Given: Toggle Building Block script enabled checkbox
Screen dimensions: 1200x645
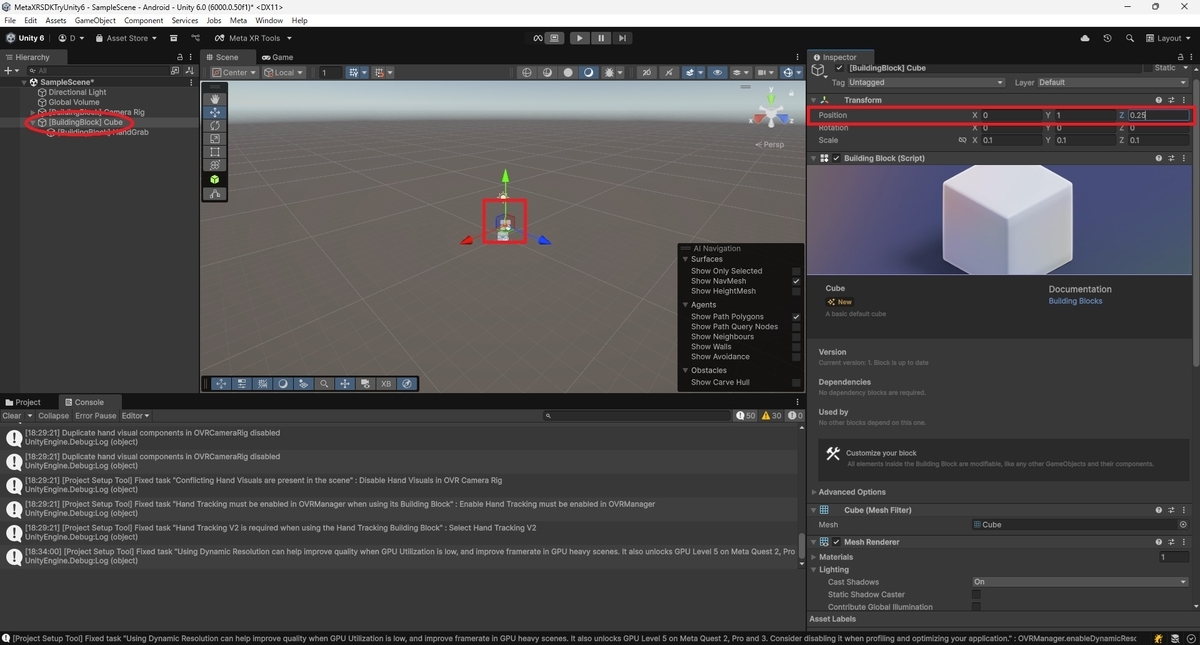Looking at the screenshot, I should click(x=836, y=158).
